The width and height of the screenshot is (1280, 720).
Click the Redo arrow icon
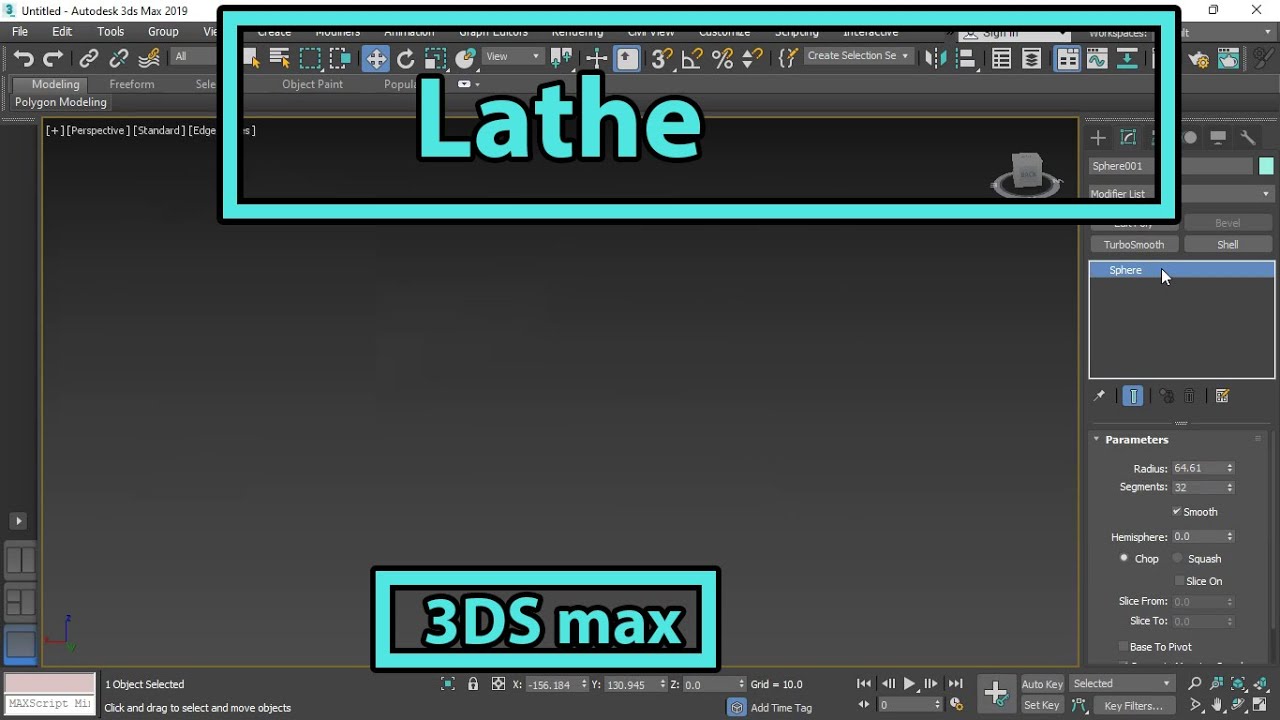(x=53, y=58)
